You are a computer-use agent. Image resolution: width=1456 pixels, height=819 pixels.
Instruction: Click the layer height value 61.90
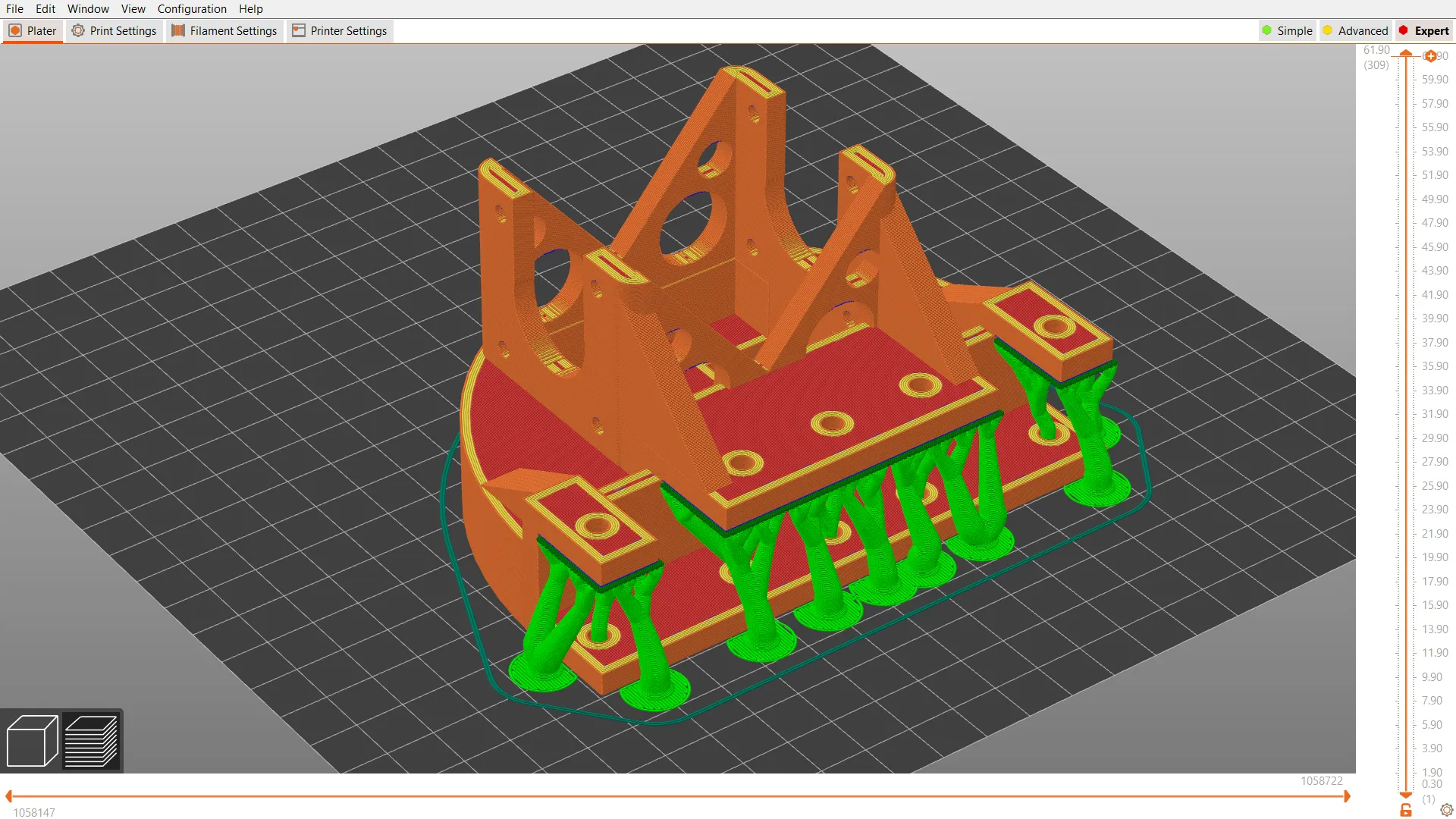click(x=1376, y=49)
